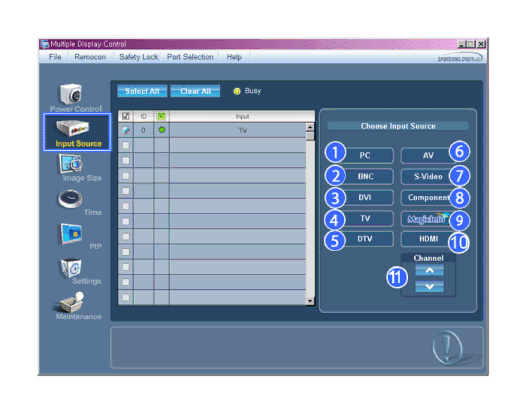Click the Clear All button
526x413 pixels.
pos(196,91)
